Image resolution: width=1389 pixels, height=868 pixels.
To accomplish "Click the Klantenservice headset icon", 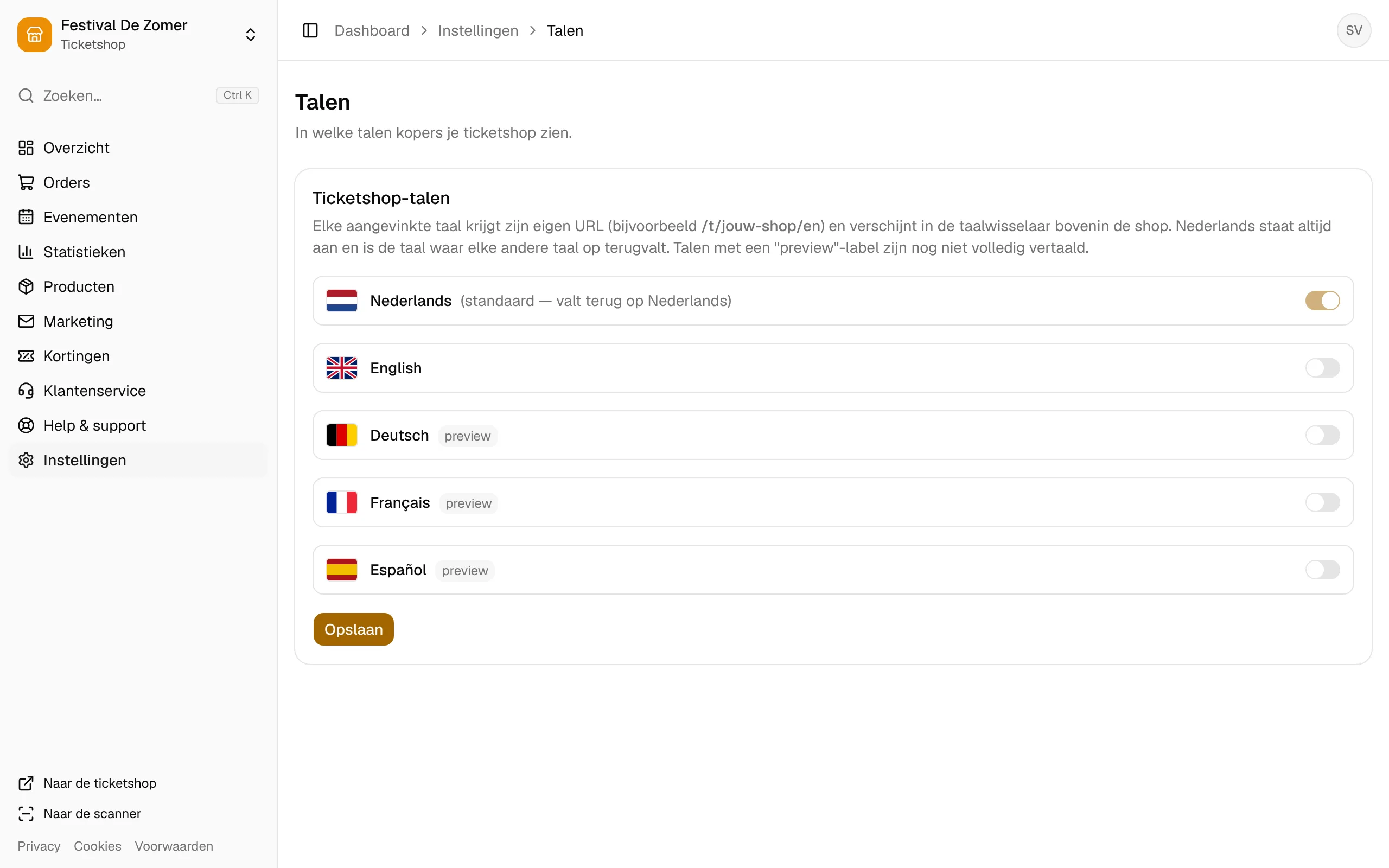I will pos(26,391).
